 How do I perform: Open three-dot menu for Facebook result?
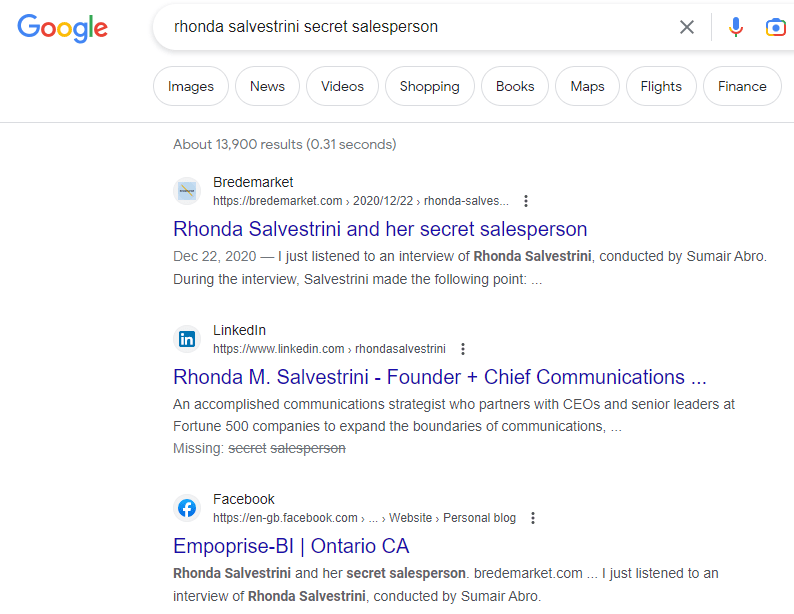point(533,518)
